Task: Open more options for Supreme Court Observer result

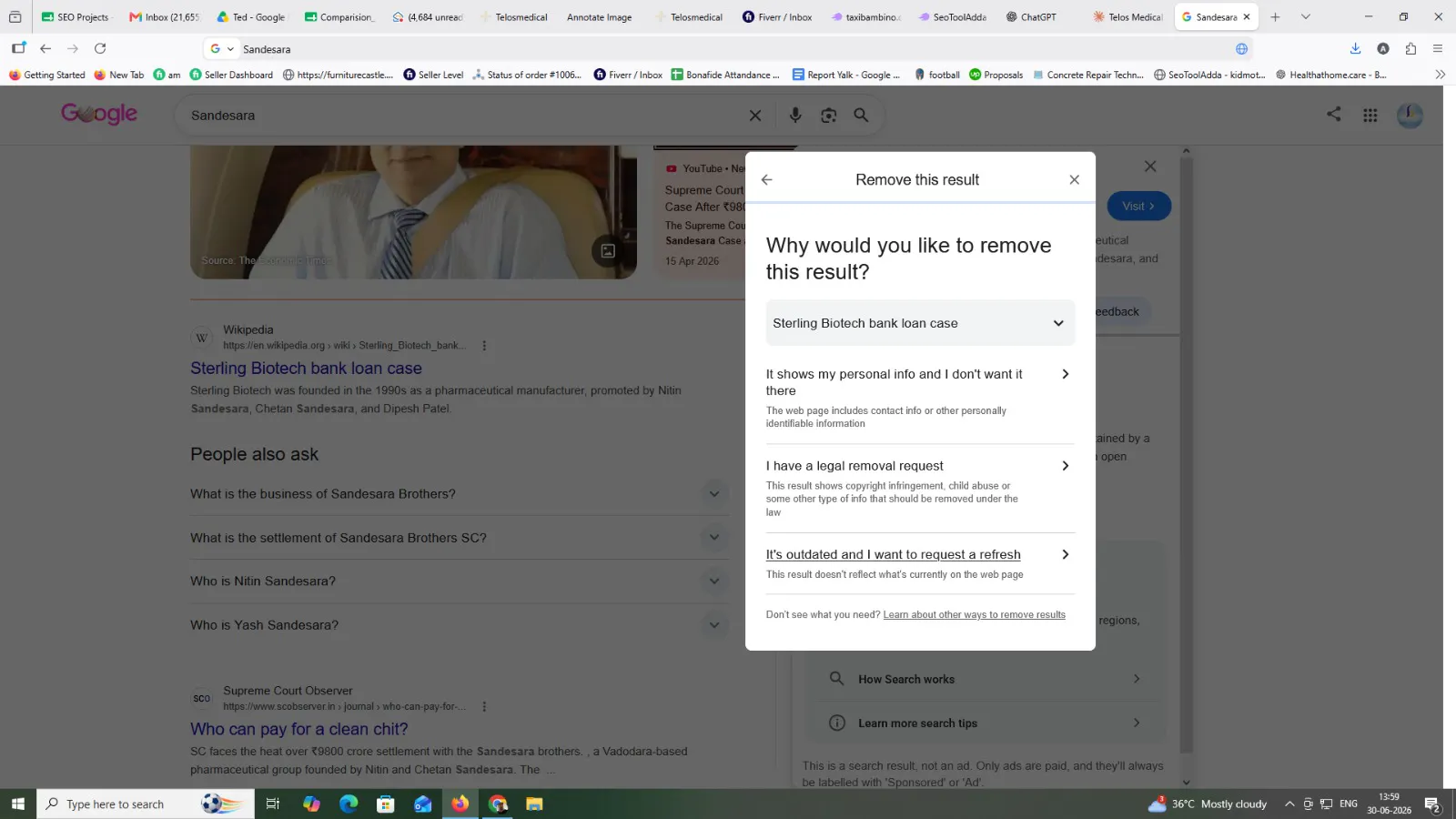Action: [484, 707]
